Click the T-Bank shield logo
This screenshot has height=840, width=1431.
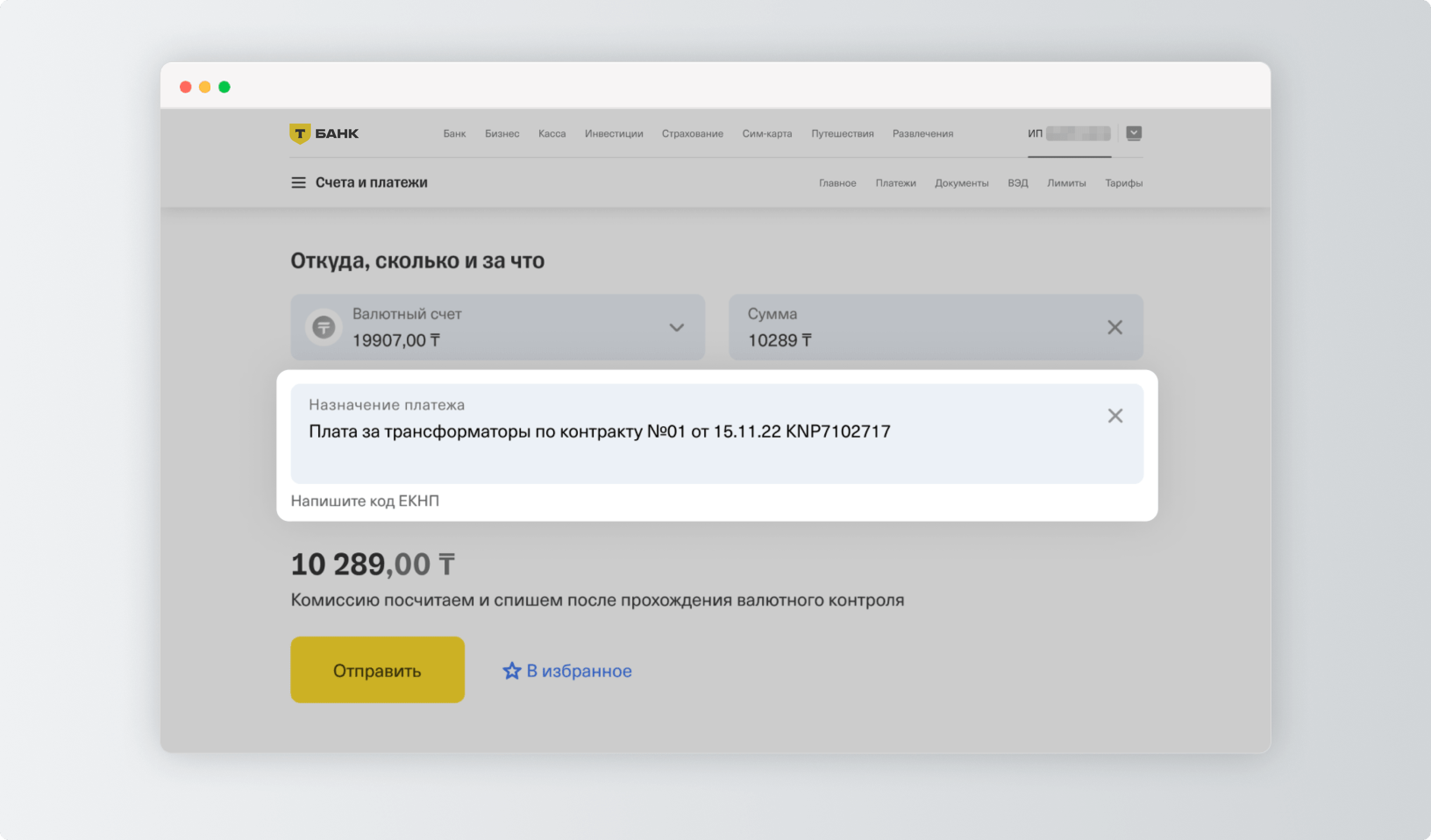click(x=300, y=133)
